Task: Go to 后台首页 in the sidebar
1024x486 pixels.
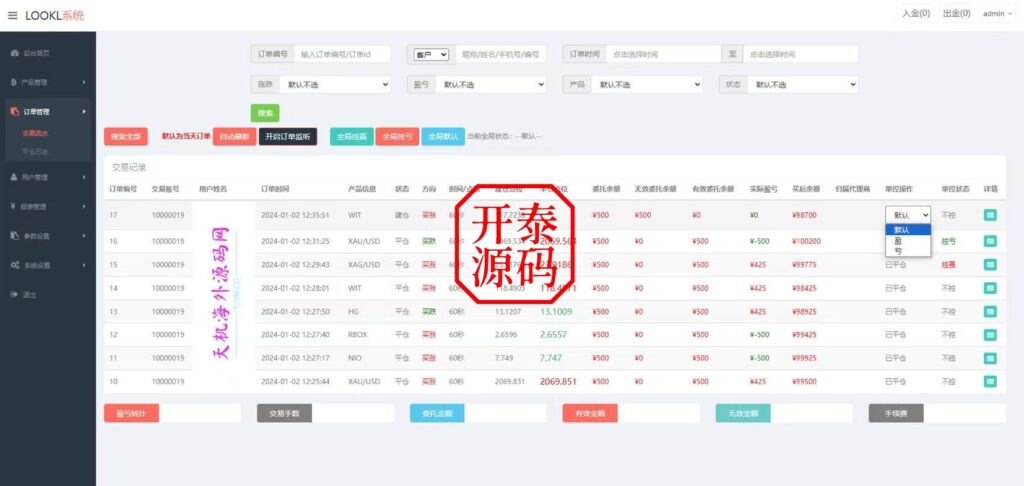Action: click(x=37, y=53)
